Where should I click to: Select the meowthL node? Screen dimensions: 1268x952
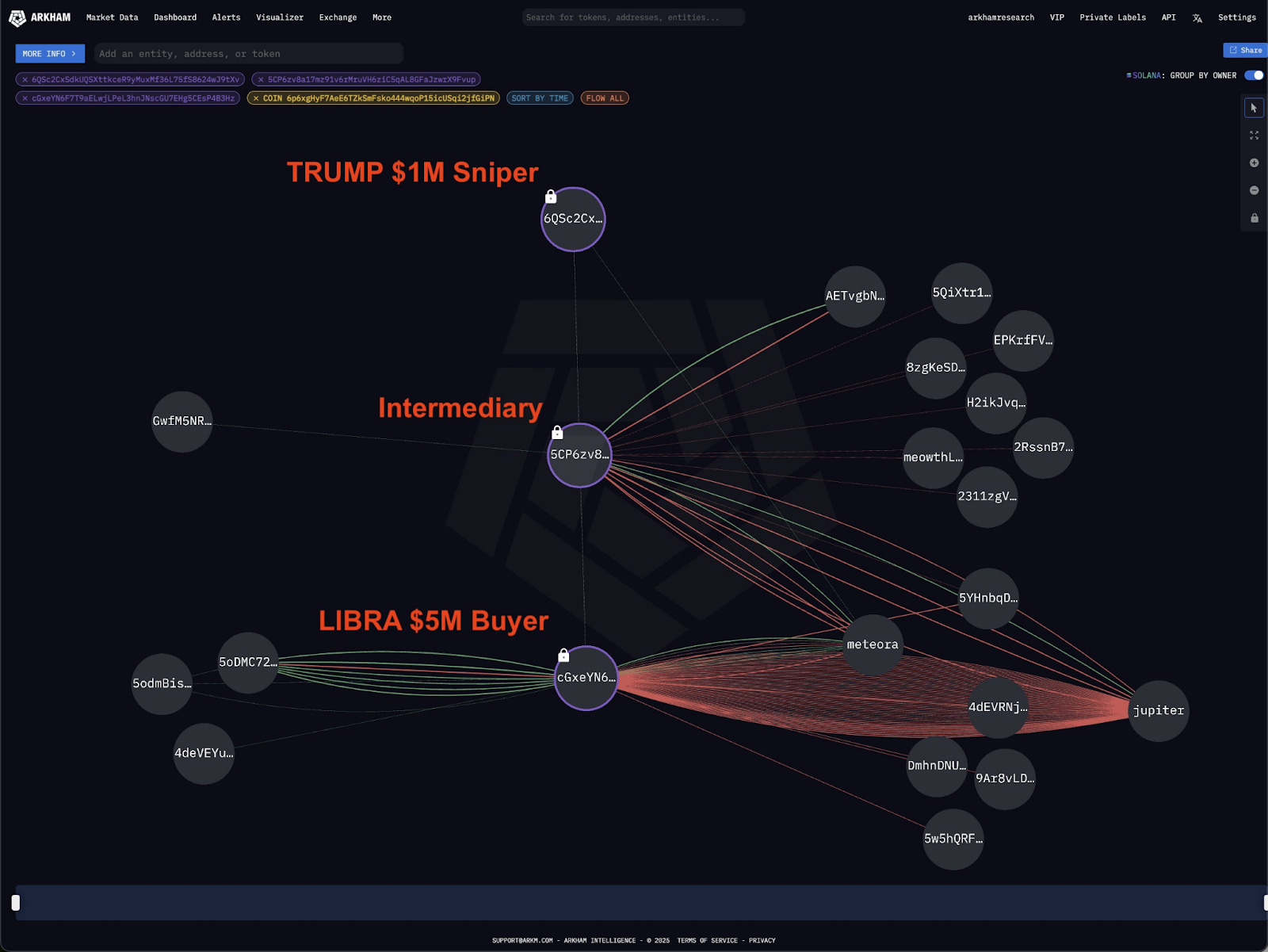934,458
